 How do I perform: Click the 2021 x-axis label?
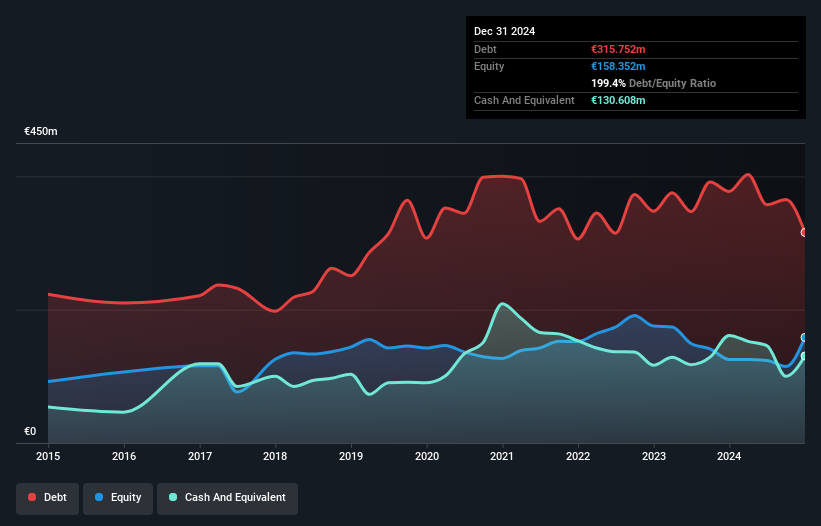[502, 456]
